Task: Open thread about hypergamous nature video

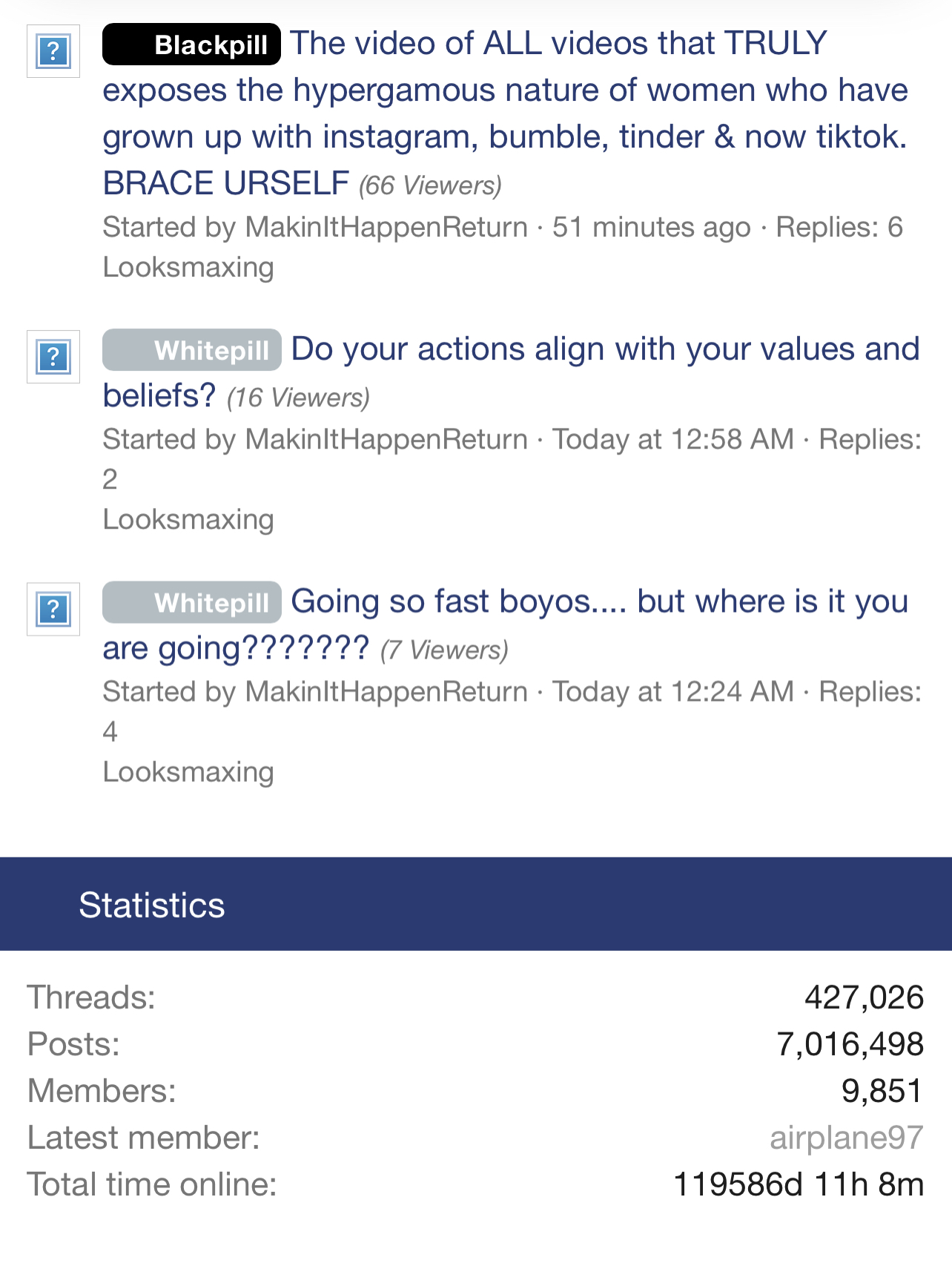Action: (504, 90)
